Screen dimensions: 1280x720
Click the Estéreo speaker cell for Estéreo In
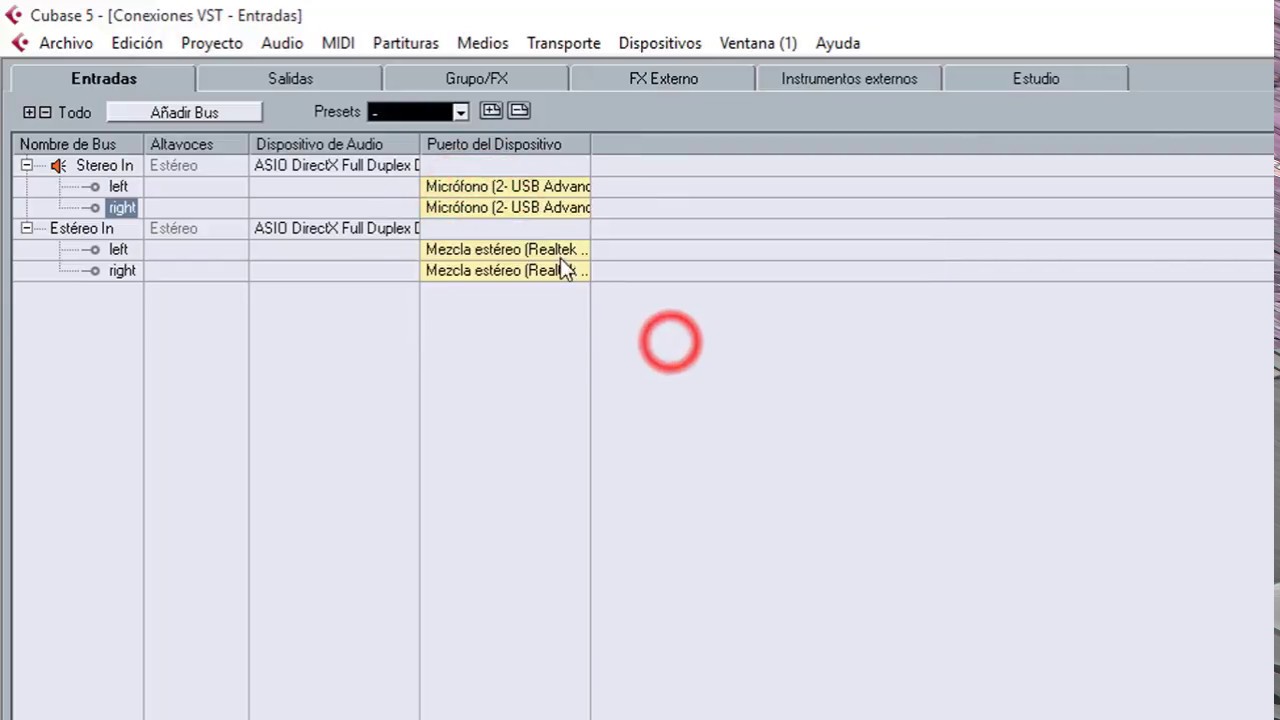[x=196, y=229]
